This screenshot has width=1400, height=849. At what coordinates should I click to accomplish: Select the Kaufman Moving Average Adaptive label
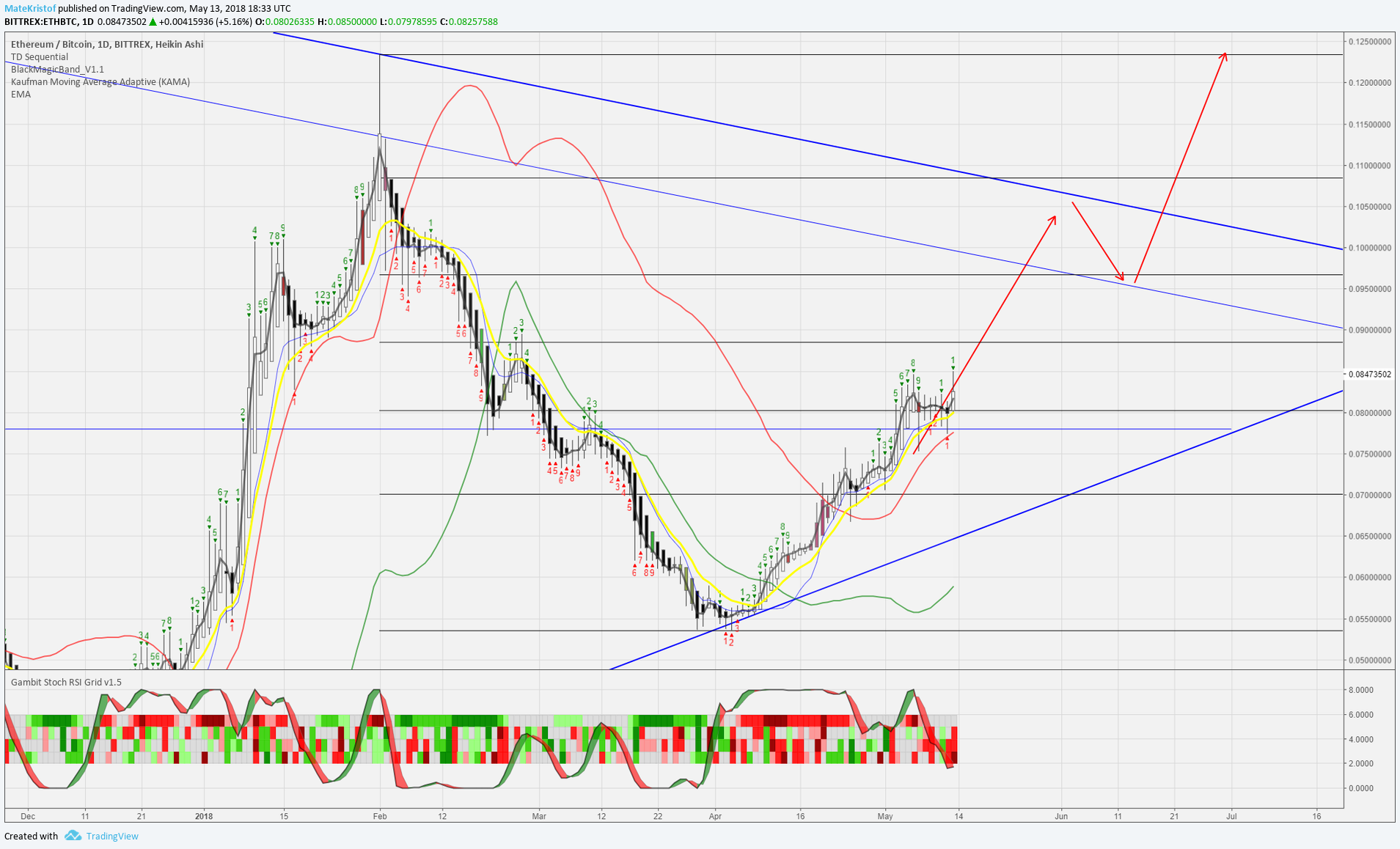point(100,81)
